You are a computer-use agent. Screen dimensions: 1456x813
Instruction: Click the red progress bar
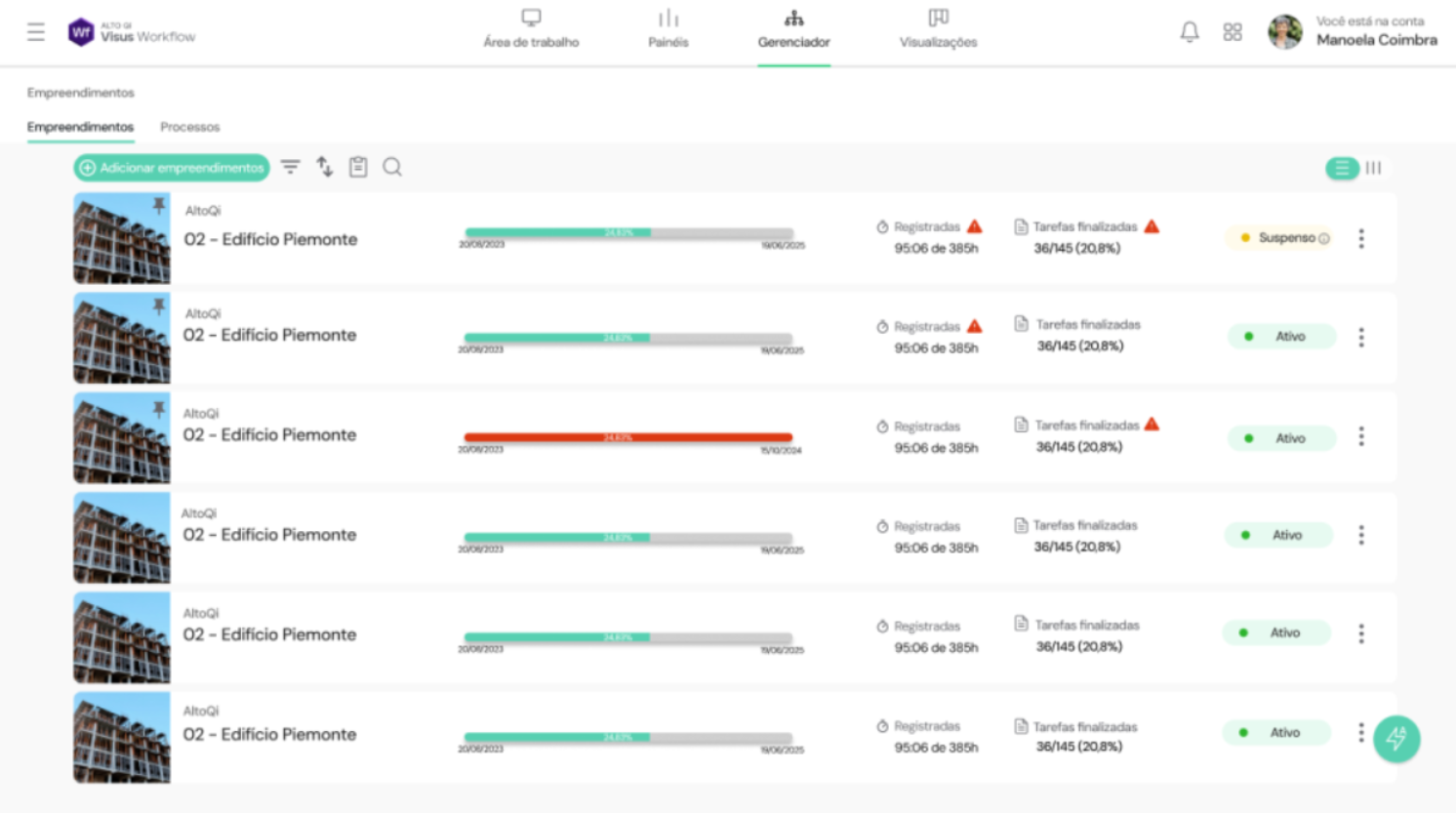(x=627, y=437)
